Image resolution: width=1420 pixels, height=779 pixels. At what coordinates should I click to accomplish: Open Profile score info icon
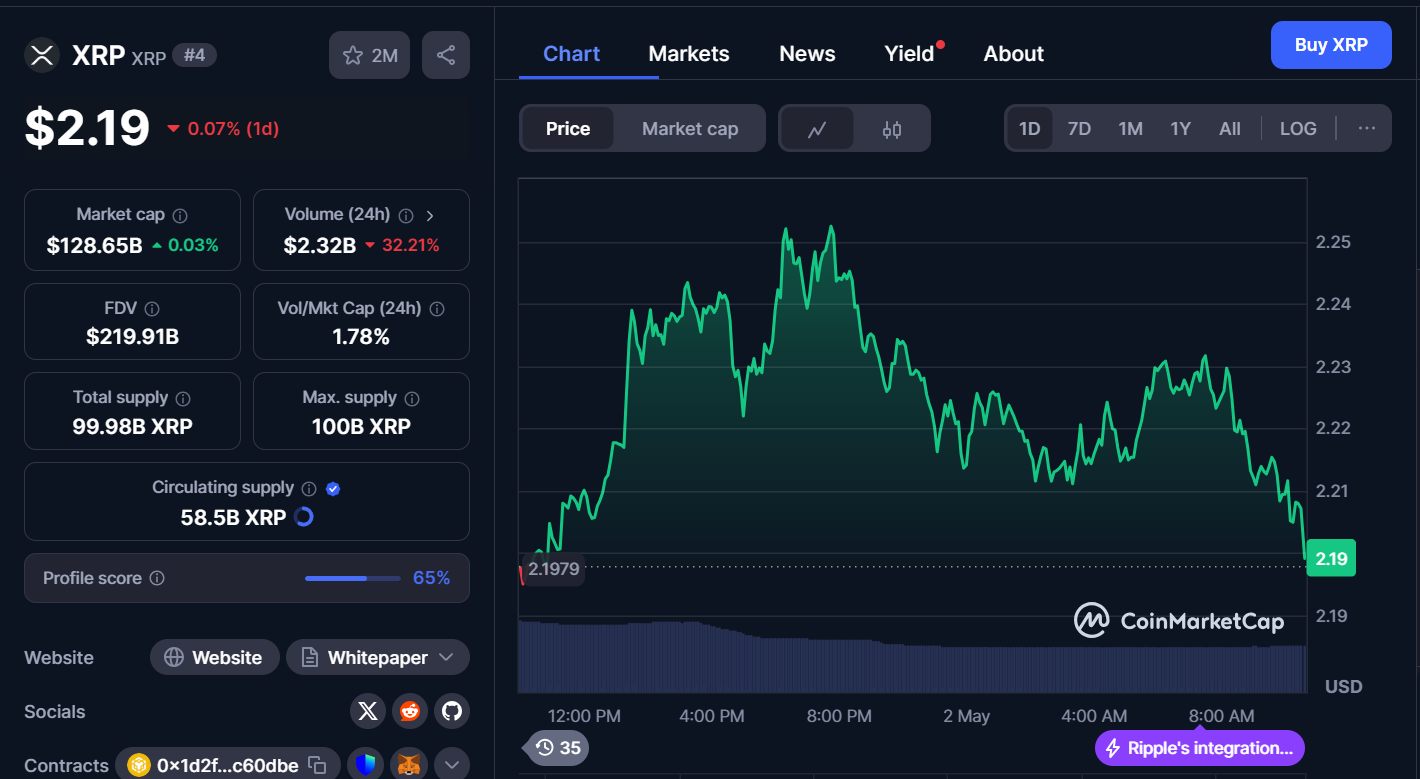(157, 578)
